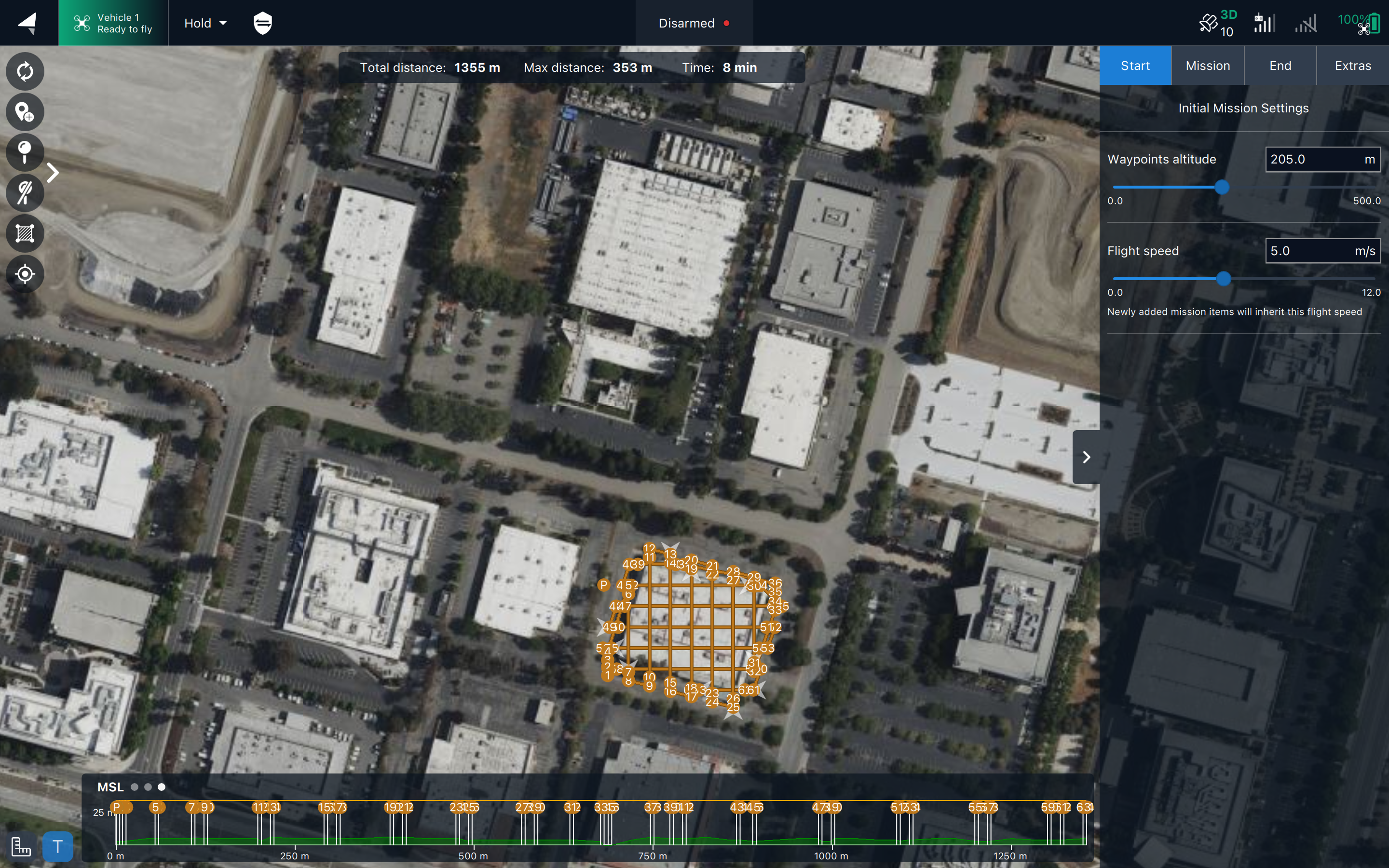Open the GPS satellite status indicator

pyautogui.click(x=1217, y=23)
